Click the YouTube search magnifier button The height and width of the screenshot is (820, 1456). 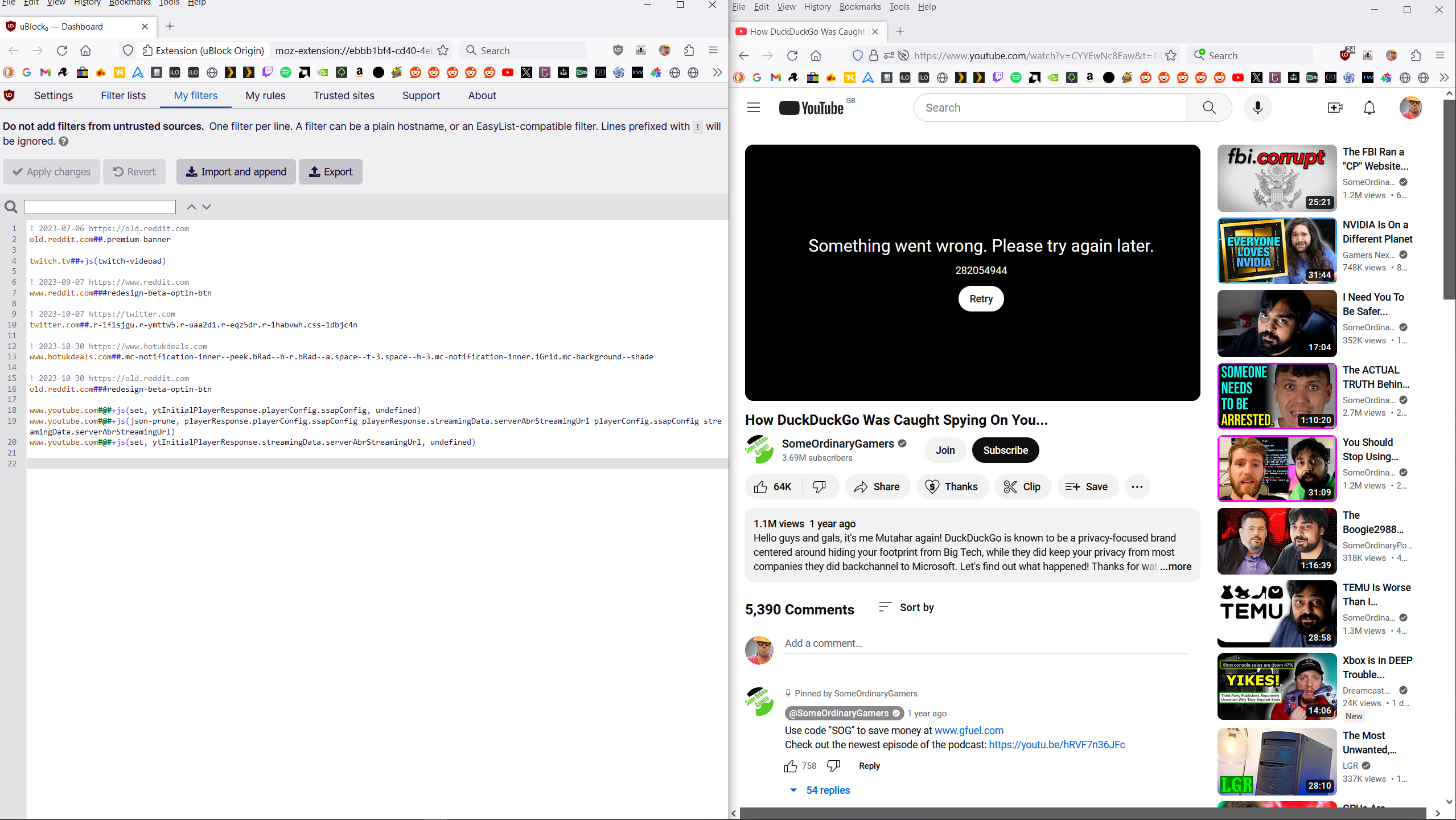tap(1209, 108)
